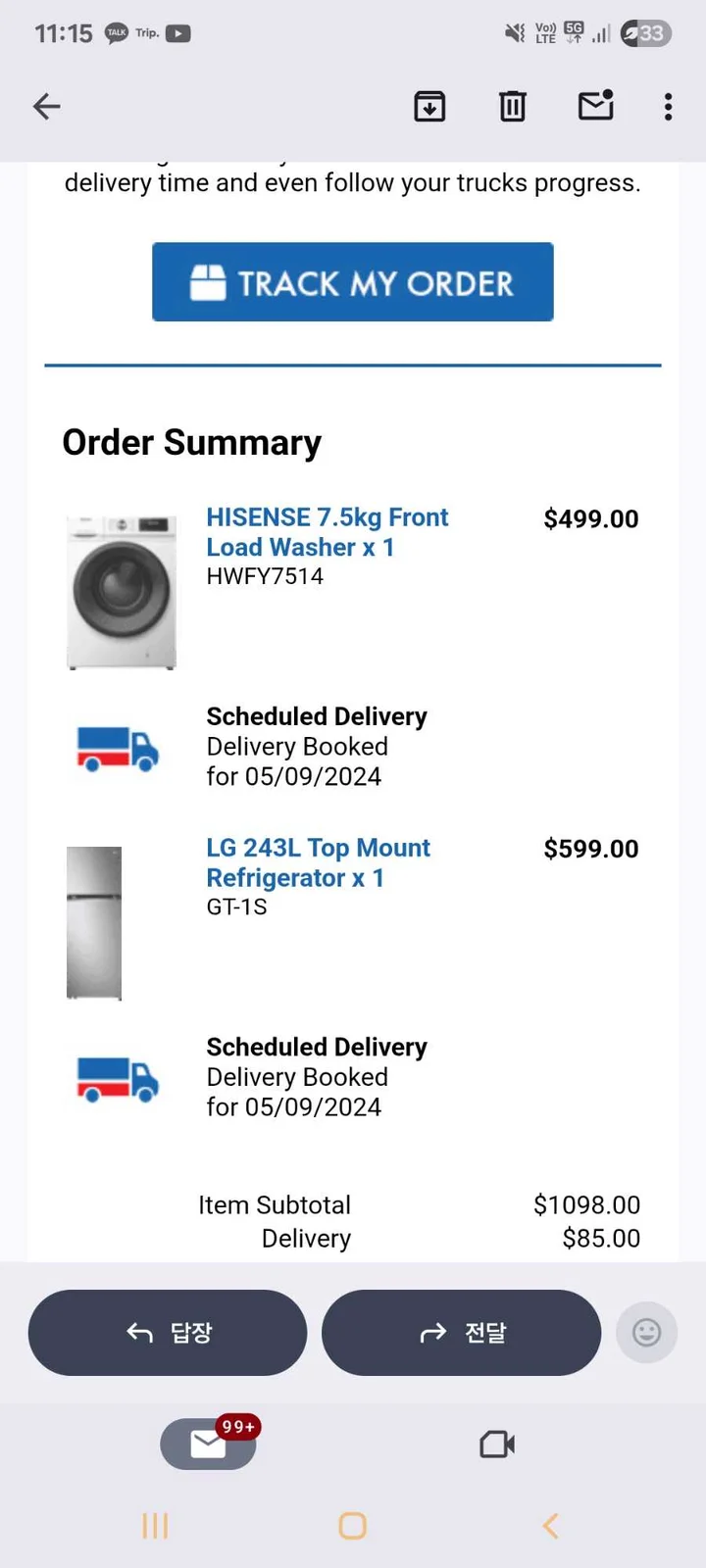Switch to the Mail tab with the 99+ badge

209,1444
